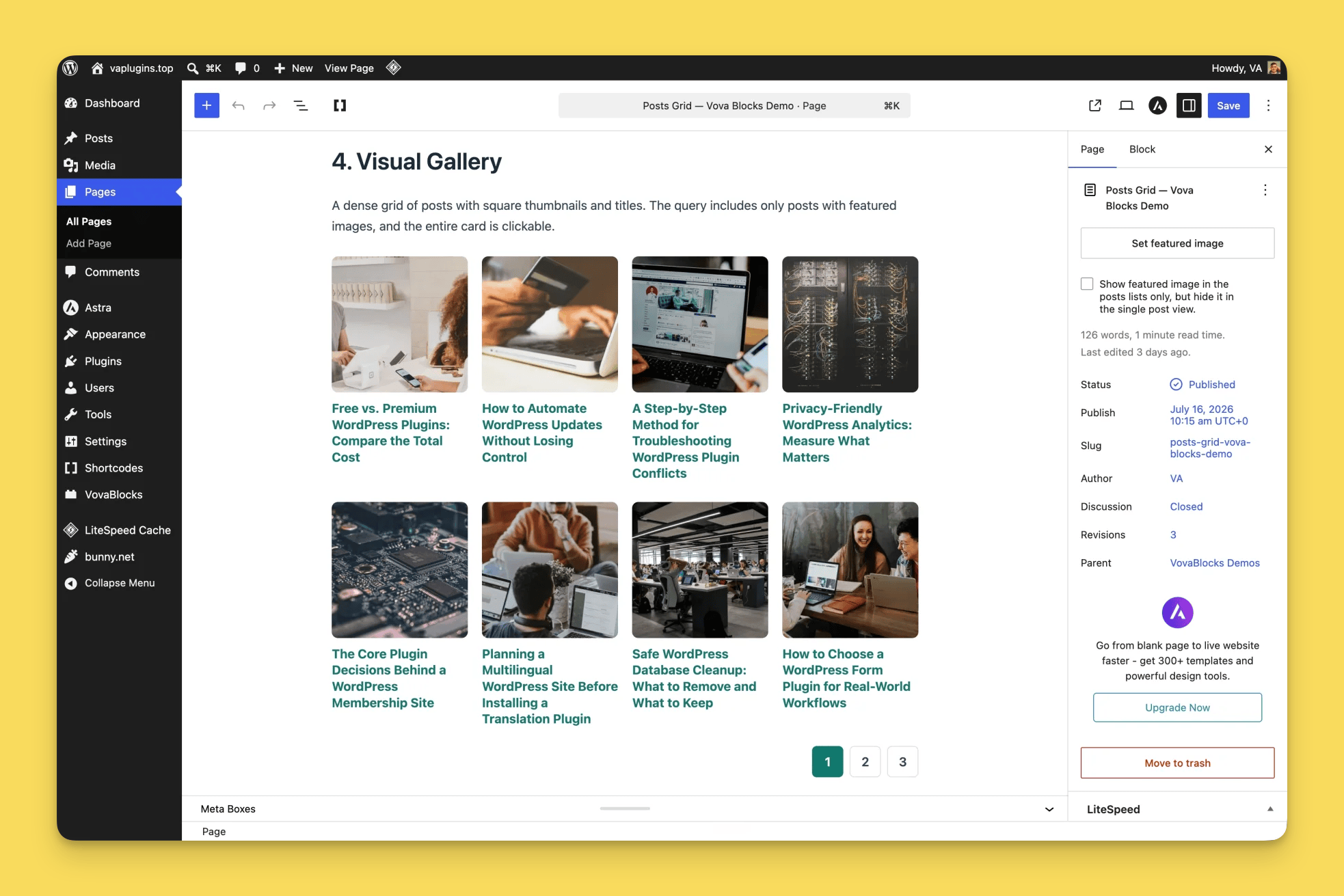Open the search icon in the admin bar

pyautogui.click(x=193, y=68)
